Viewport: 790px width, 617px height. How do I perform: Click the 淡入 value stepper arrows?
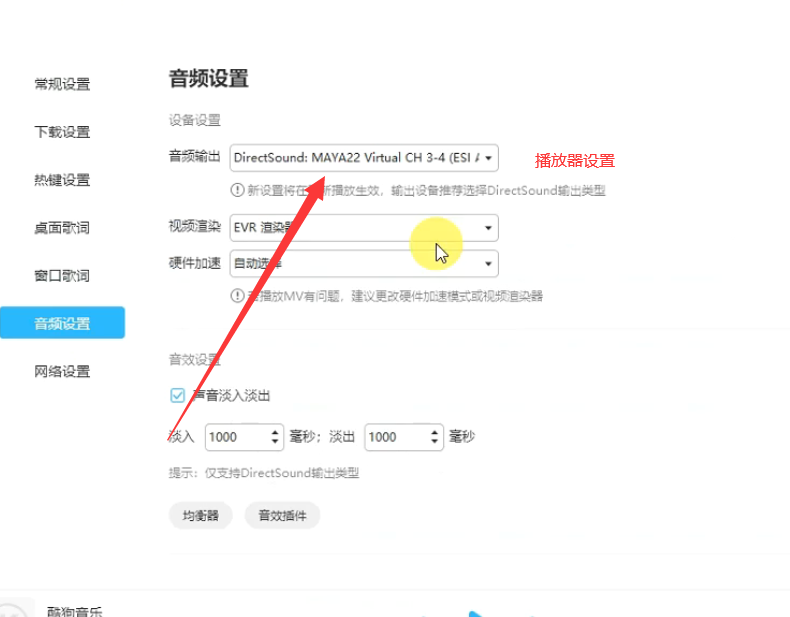tap(275, 437)
